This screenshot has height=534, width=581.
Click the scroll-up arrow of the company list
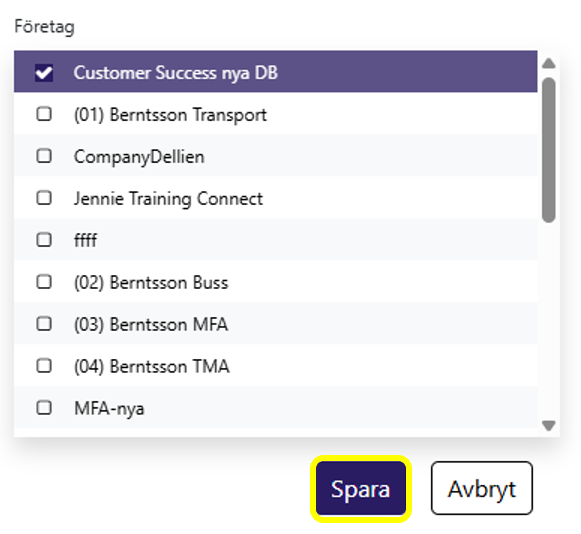(x=548, y=63)
